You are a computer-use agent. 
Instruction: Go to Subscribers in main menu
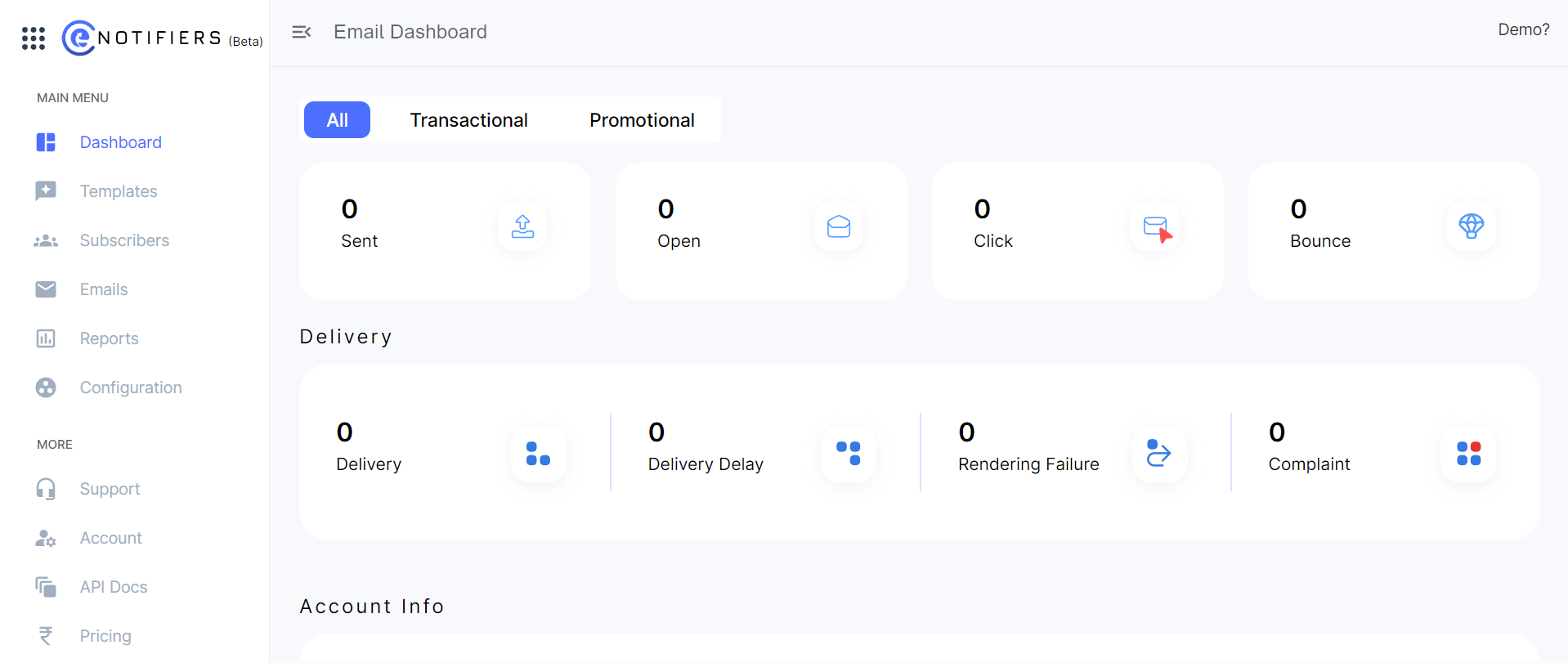(x=124, y=240)
